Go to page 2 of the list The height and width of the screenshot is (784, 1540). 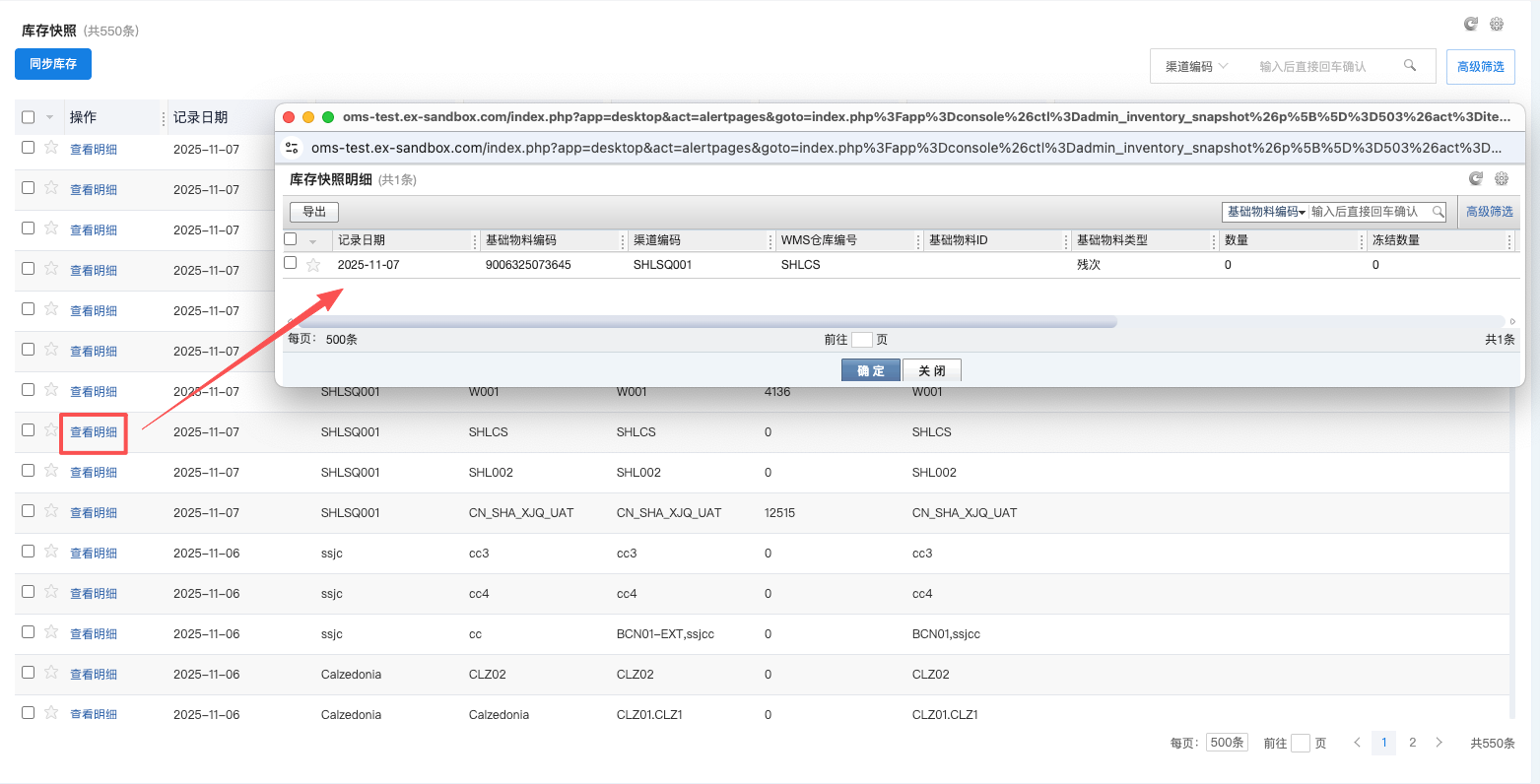tap(1413, 743)
